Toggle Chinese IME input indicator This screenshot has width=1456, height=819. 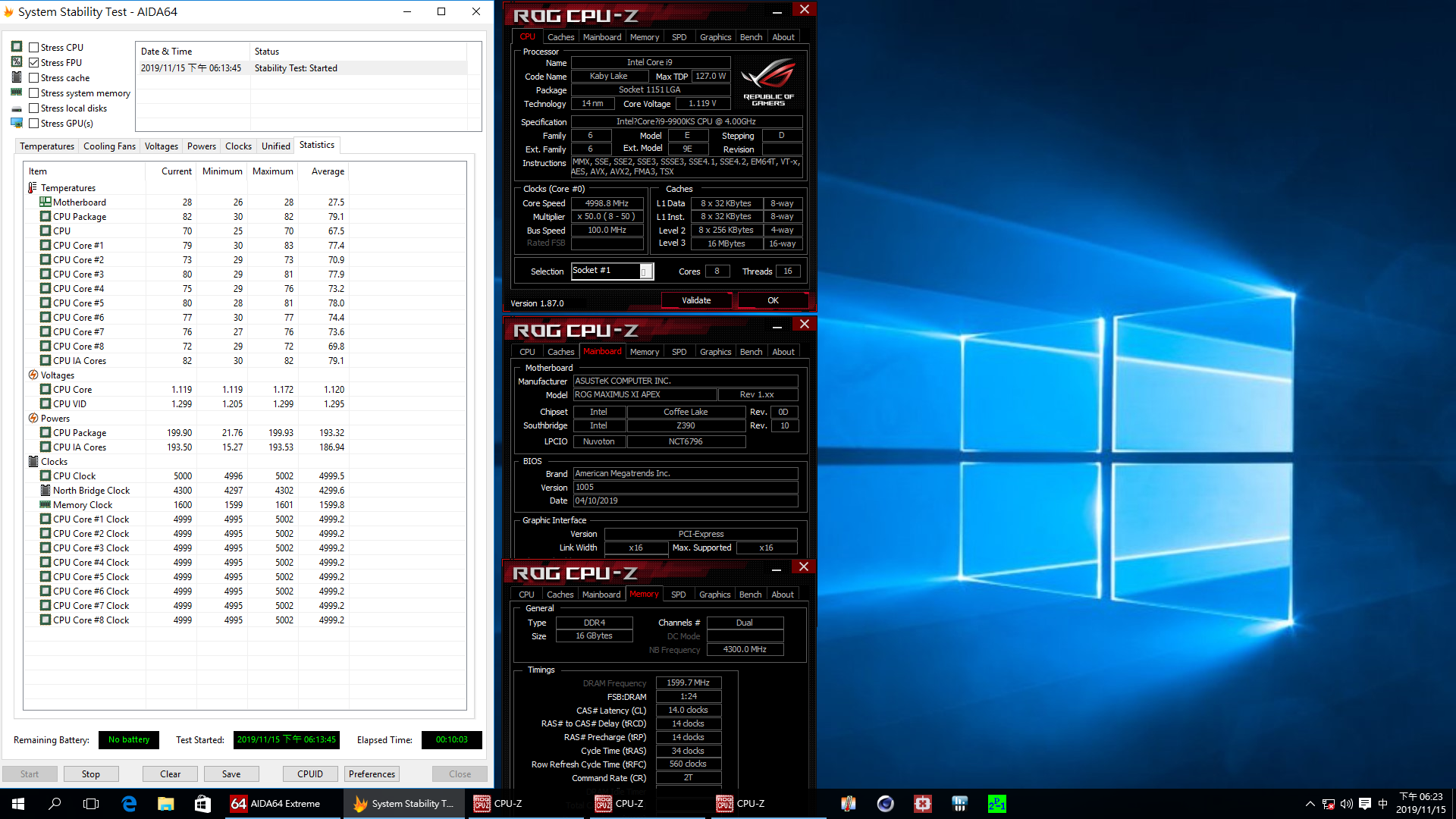(x=1382, y=804)
